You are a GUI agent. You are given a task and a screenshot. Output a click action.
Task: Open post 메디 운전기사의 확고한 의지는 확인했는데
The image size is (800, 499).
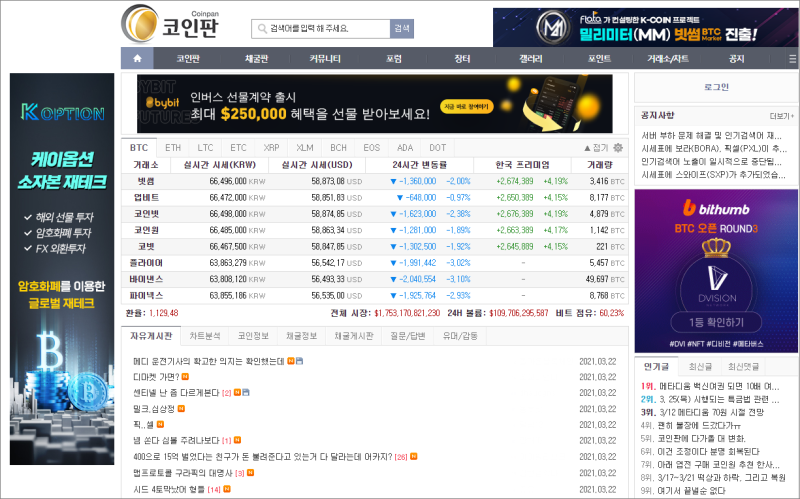tap(208, 361)
